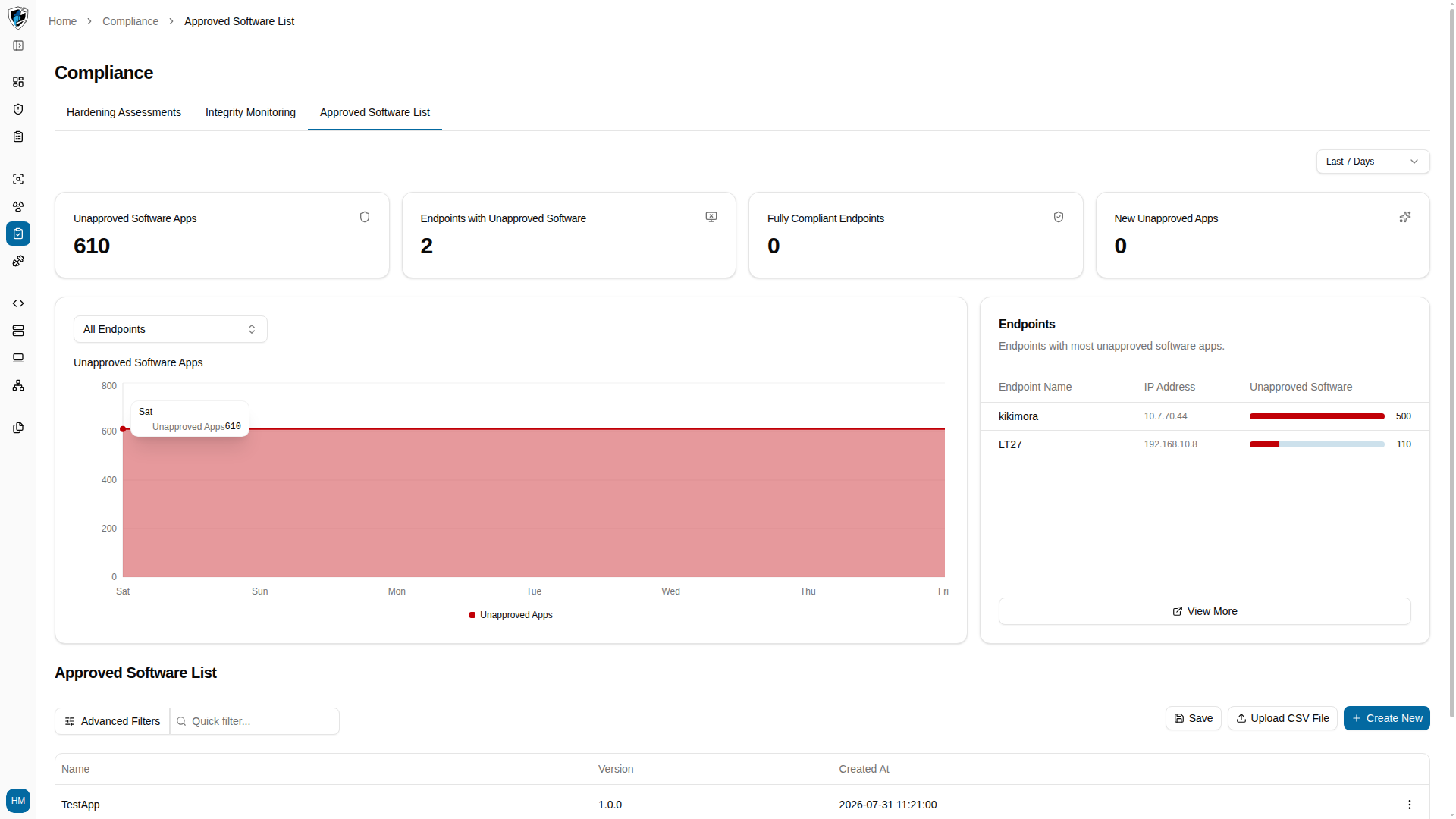Open the dashboard grid icon in sidebar
Screen dimensions: 1456x819
click(18, 82)
